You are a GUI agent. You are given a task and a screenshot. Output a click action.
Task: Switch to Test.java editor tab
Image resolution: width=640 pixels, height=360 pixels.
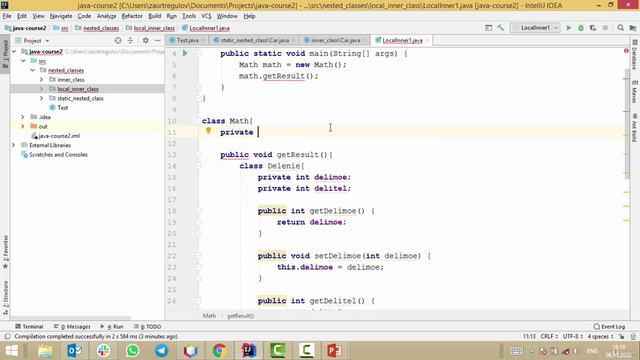[x=187, y=40]
